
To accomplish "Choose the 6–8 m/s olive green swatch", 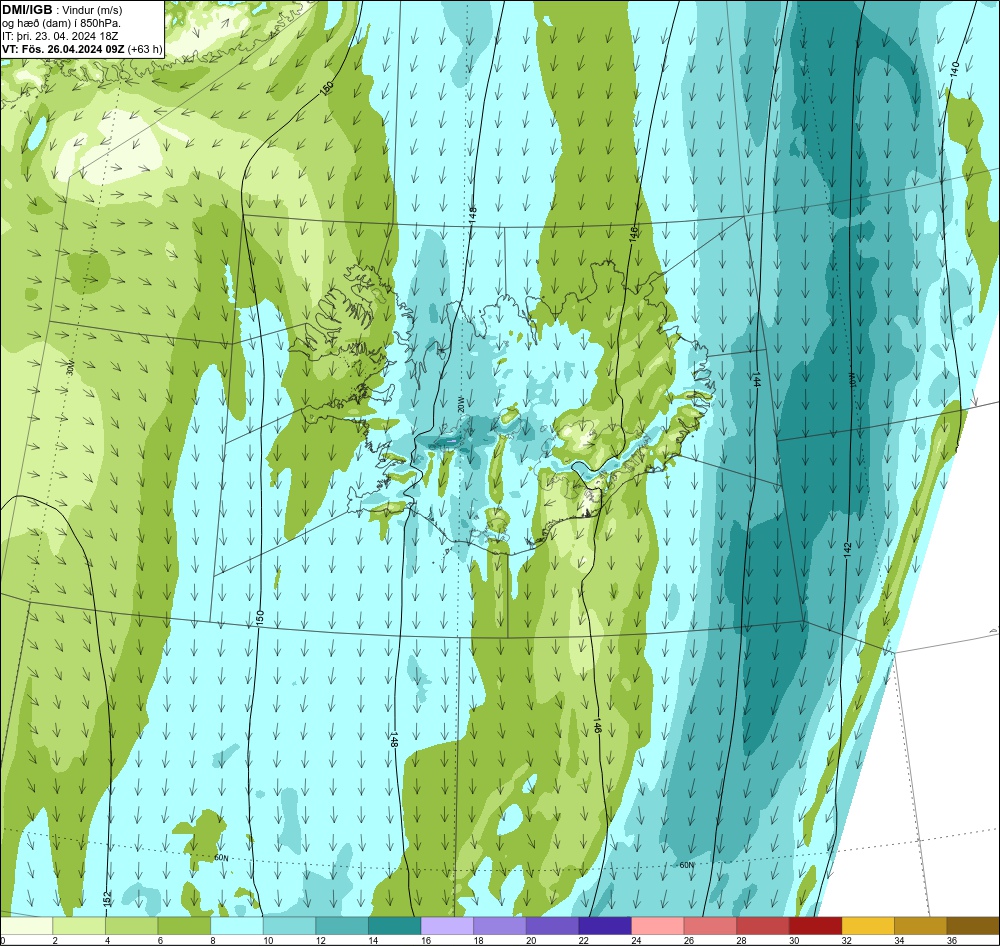I will click(x=184, y=926).
